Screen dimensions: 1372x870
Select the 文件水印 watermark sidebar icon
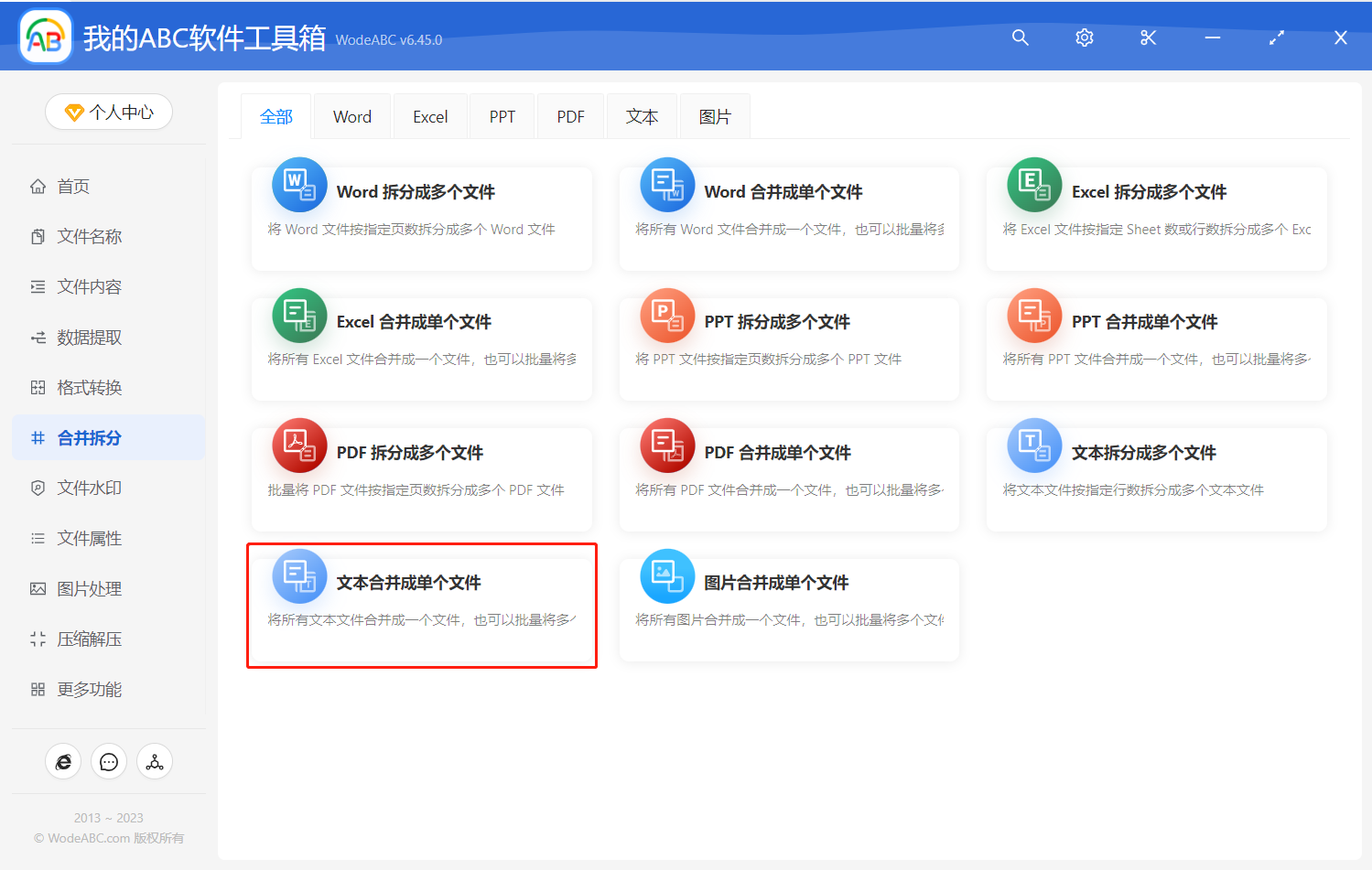click(x=38, y=488)
